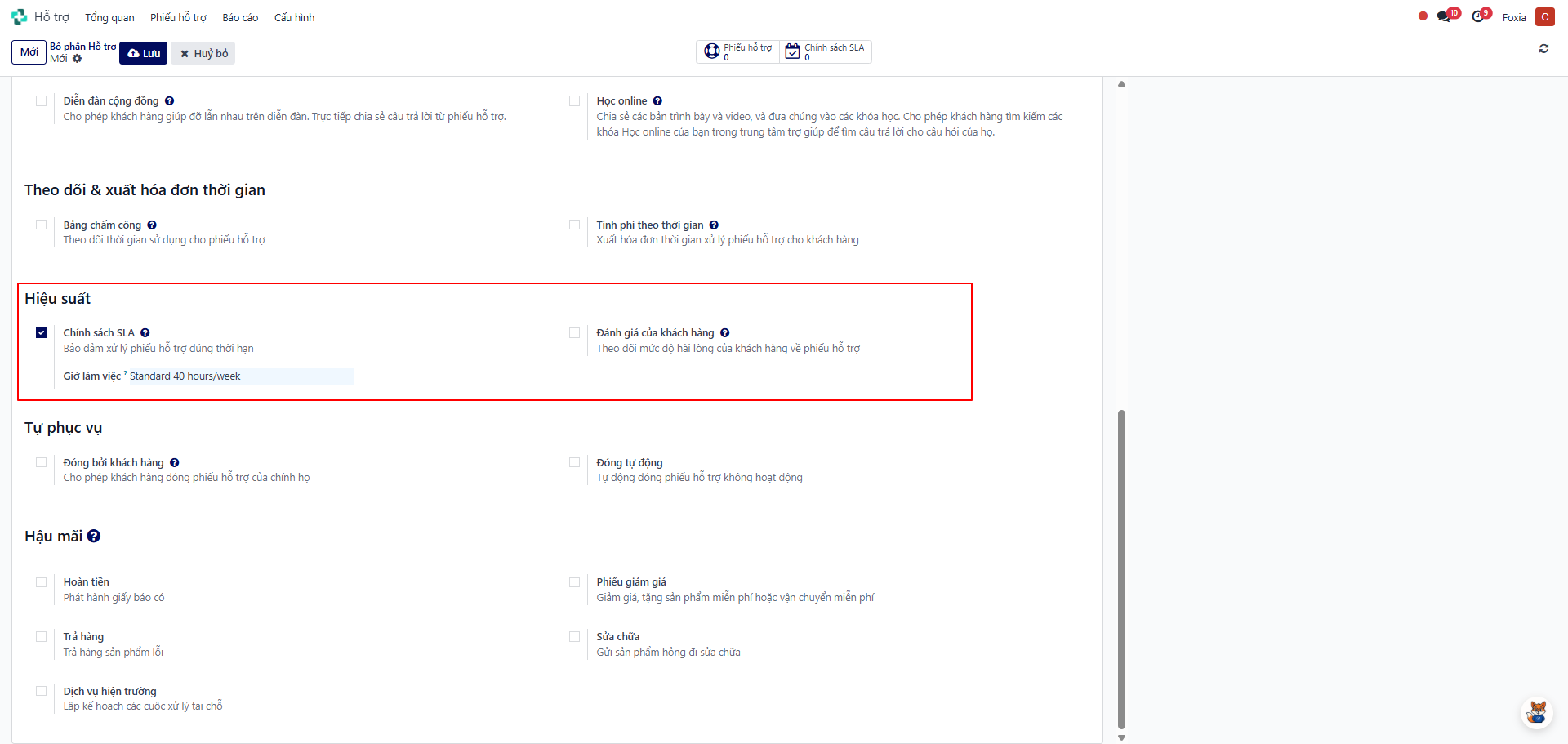Click the gear icon beside Mới
1568x744 pixels.
pyautogui.click(x=78, y=59)
